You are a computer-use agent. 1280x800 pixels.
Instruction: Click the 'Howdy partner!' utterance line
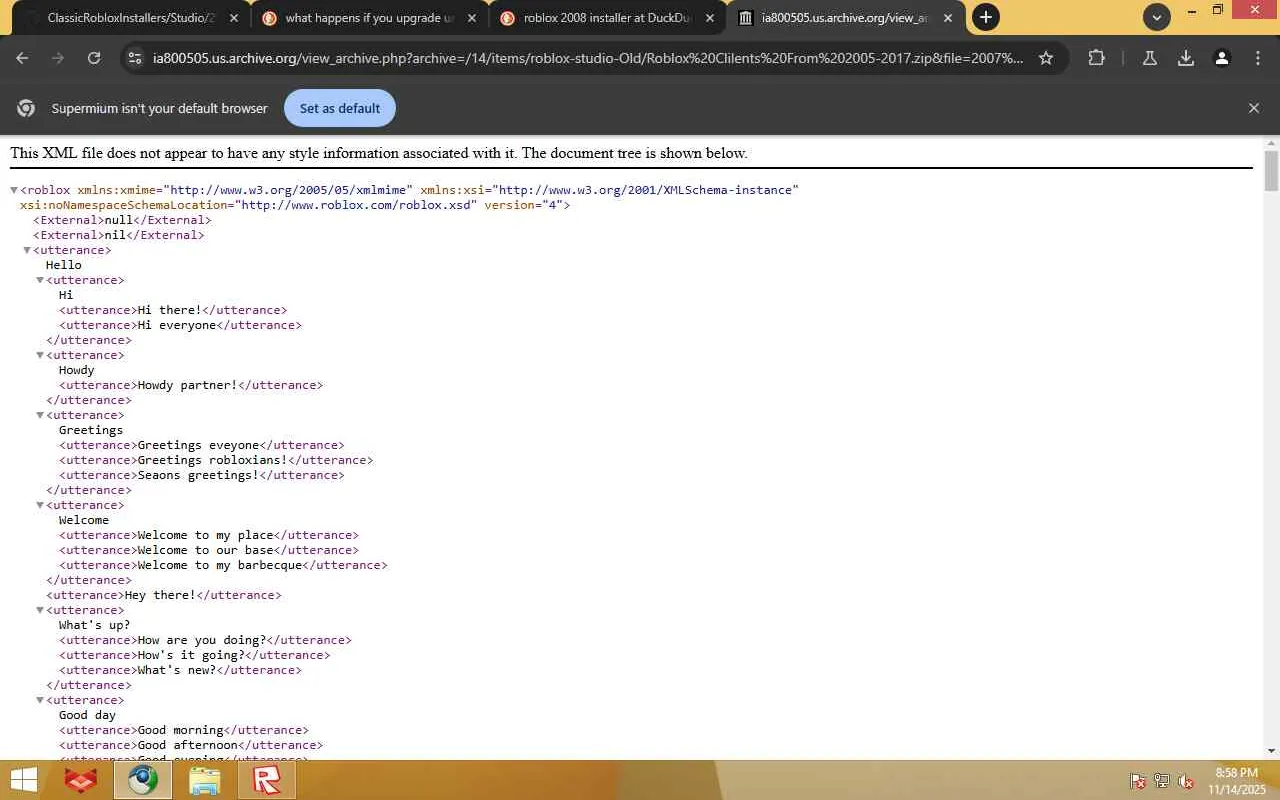coord(191,385)
